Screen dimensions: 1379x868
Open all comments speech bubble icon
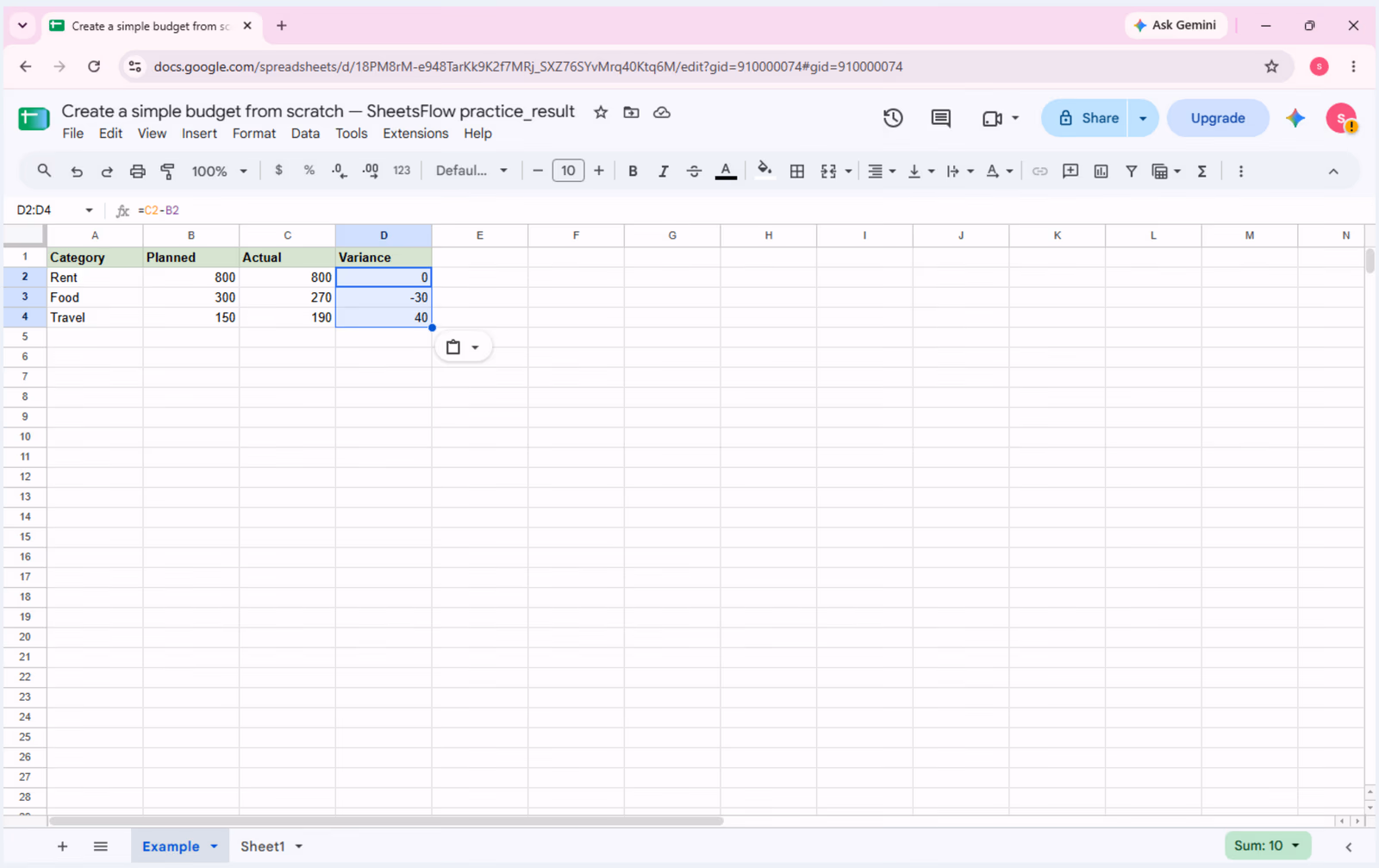tap(940, 118)
